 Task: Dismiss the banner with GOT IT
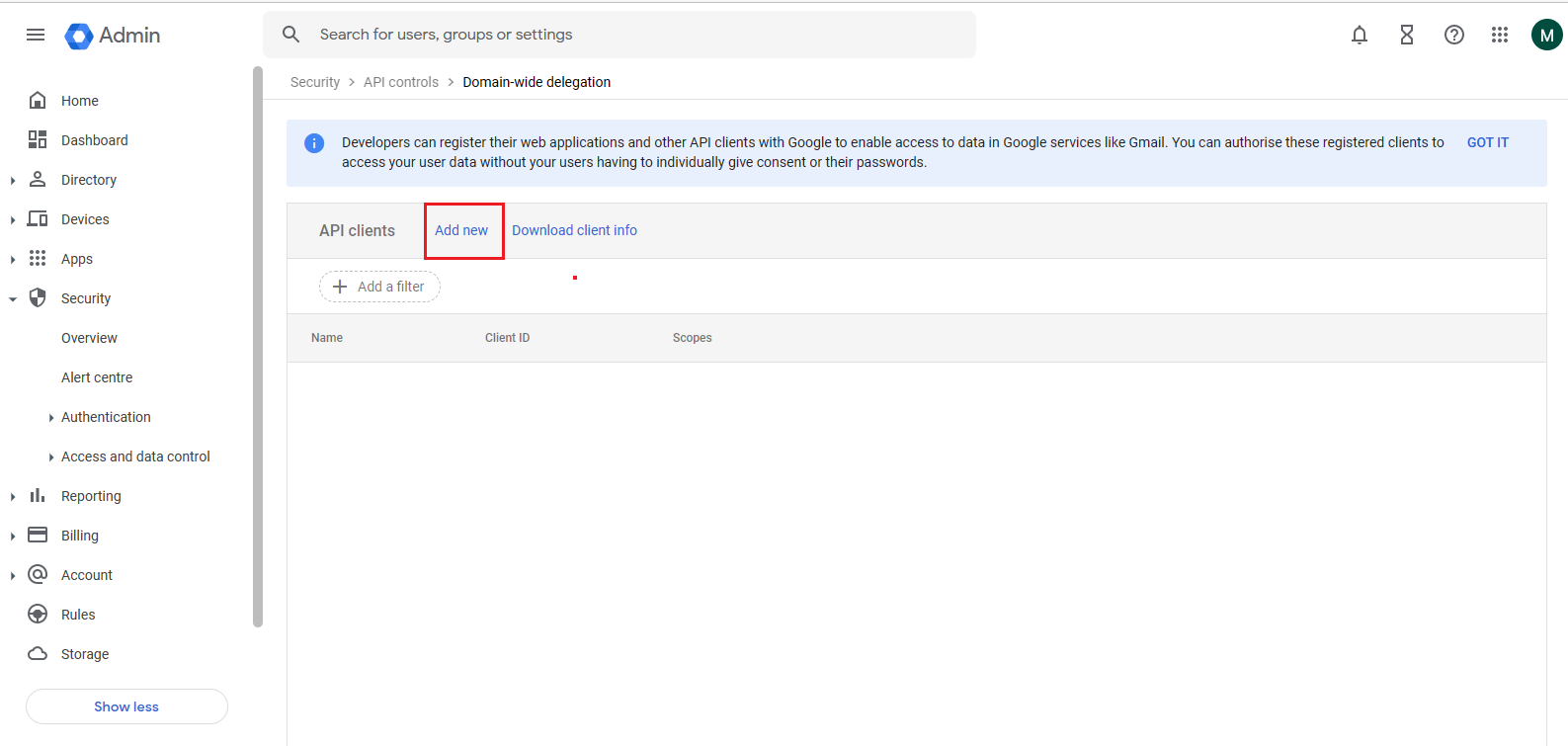click(1488, 142)
